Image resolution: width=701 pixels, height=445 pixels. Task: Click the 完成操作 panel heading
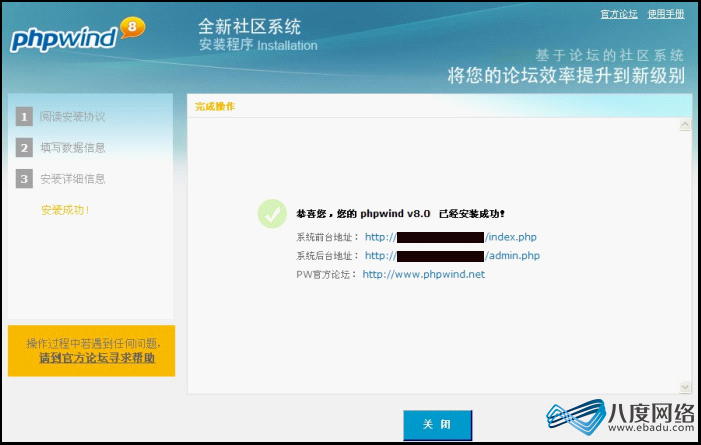215,106
